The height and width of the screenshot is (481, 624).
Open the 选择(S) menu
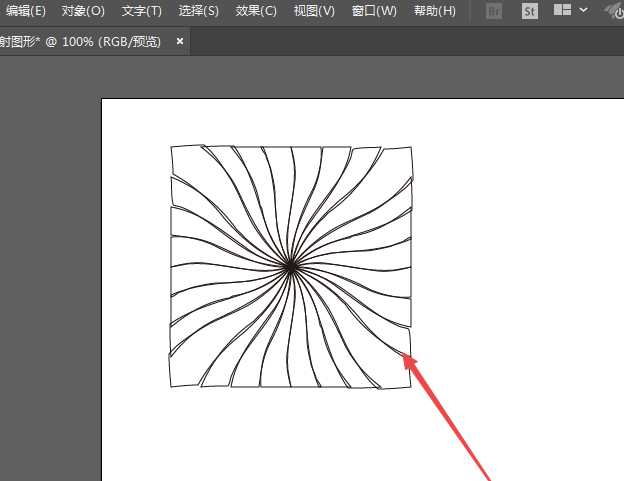pos(198,11)
